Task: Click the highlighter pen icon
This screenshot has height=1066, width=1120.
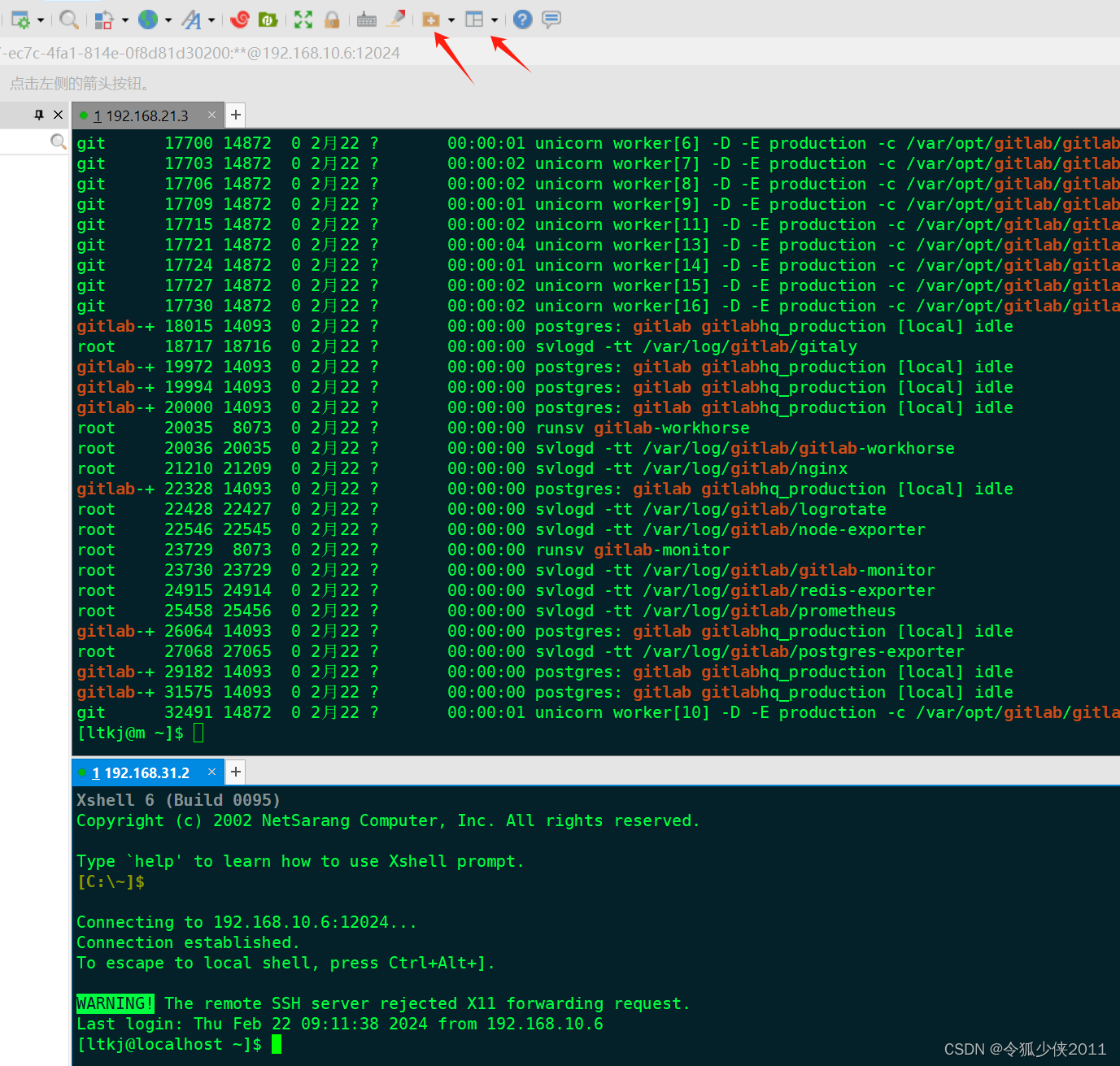Action: (x=396, y=20)
